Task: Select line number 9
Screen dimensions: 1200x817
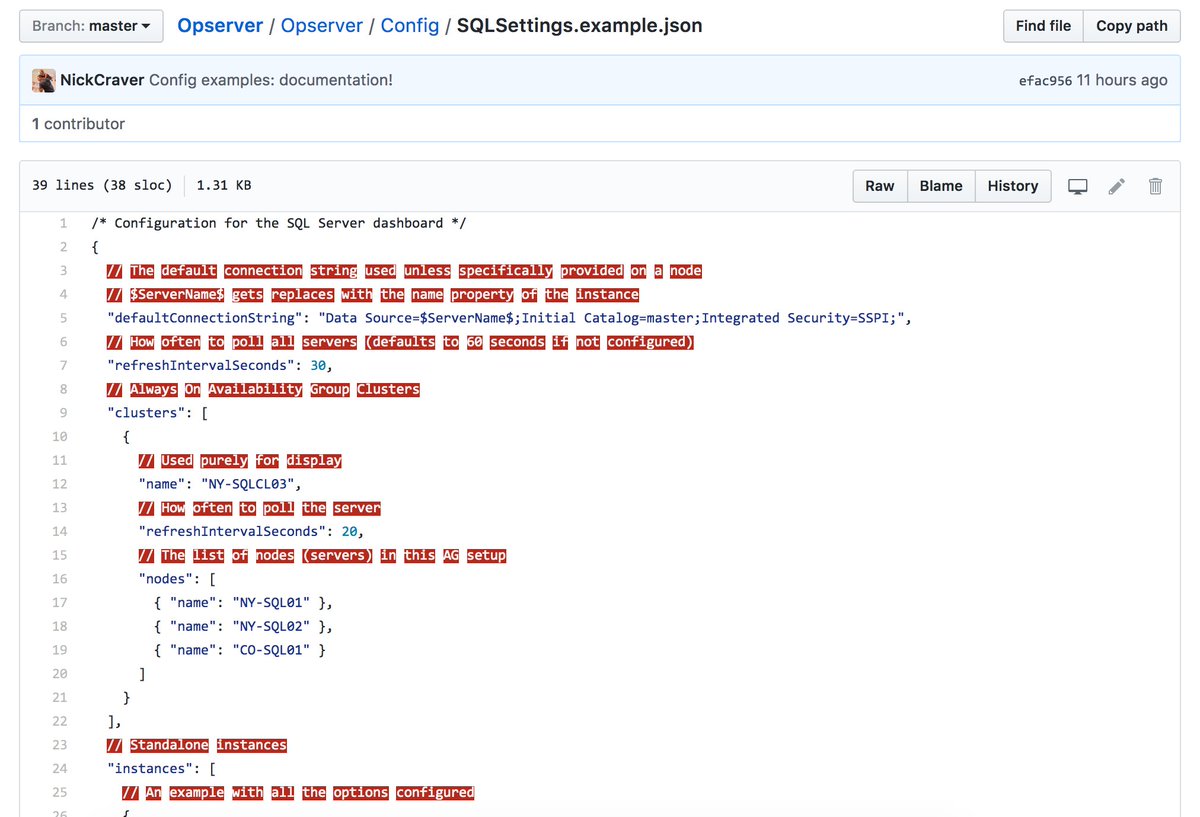Action: click(63, 413)
